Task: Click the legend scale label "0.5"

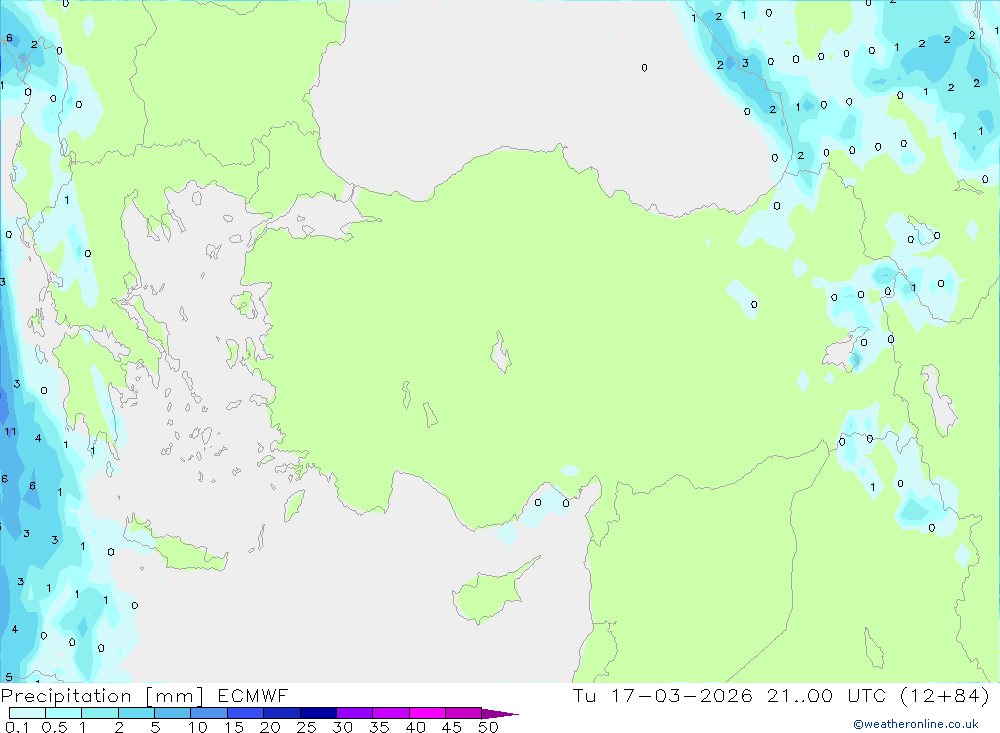Action: (54, 727)
